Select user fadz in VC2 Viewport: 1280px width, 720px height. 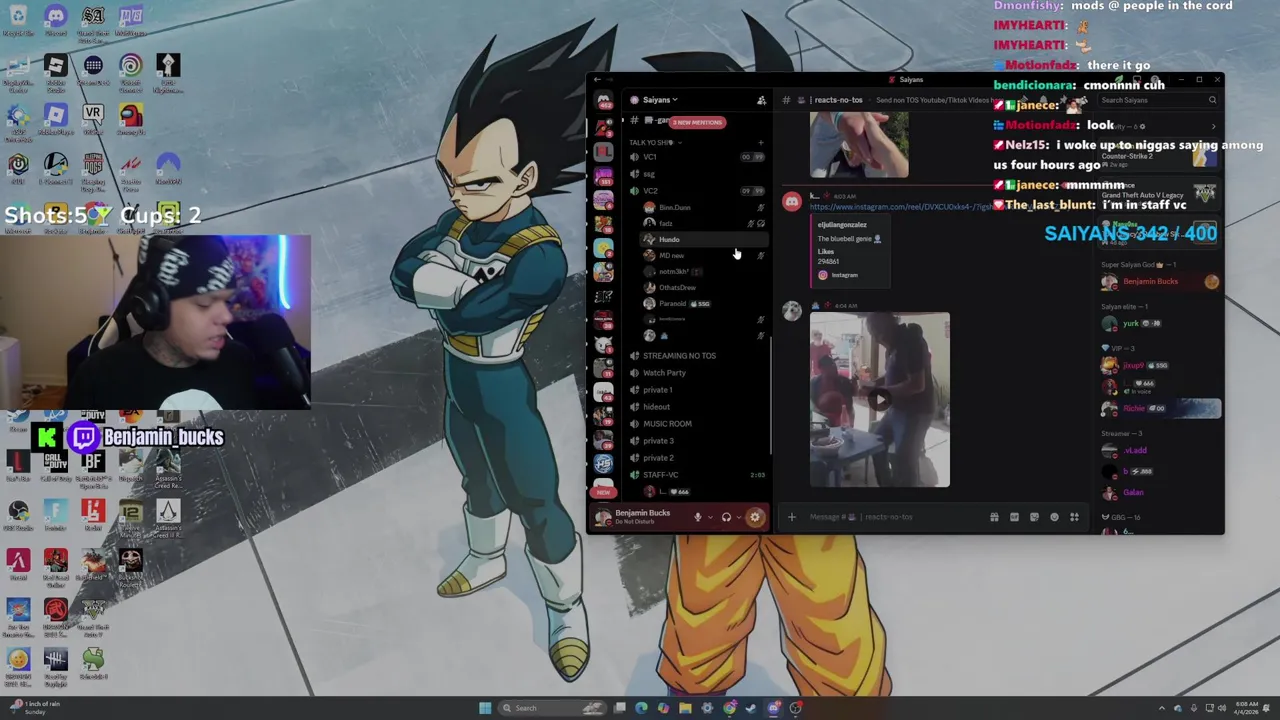[x=666, y=223]
